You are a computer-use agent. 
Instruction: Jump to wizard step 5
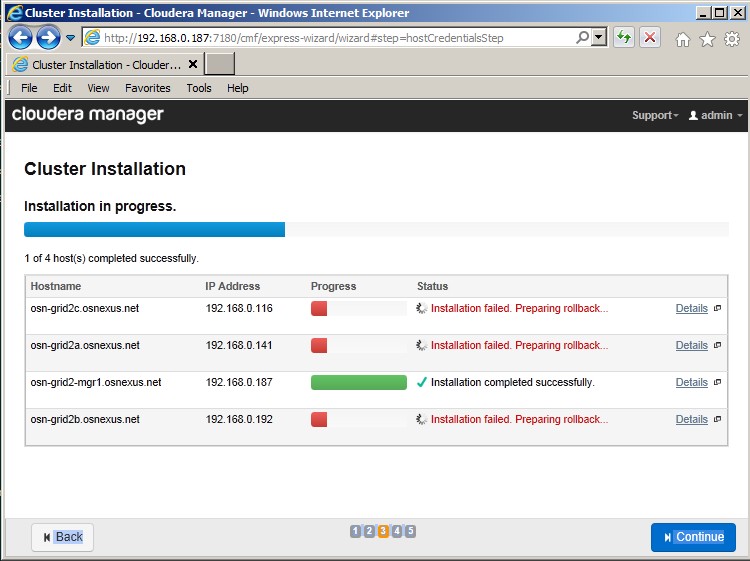pos(410,531)
